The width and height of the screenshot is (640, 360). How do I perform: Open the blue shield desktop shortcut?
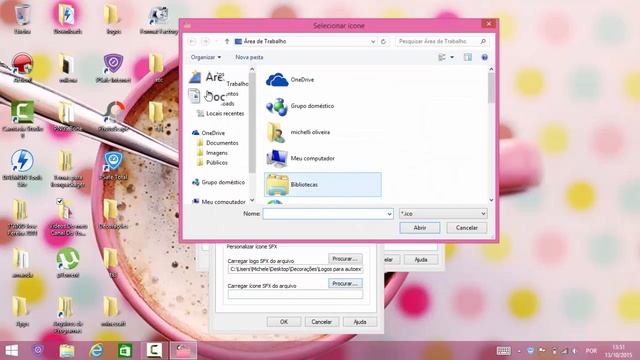pyautogui.click(x=113, y=165)
